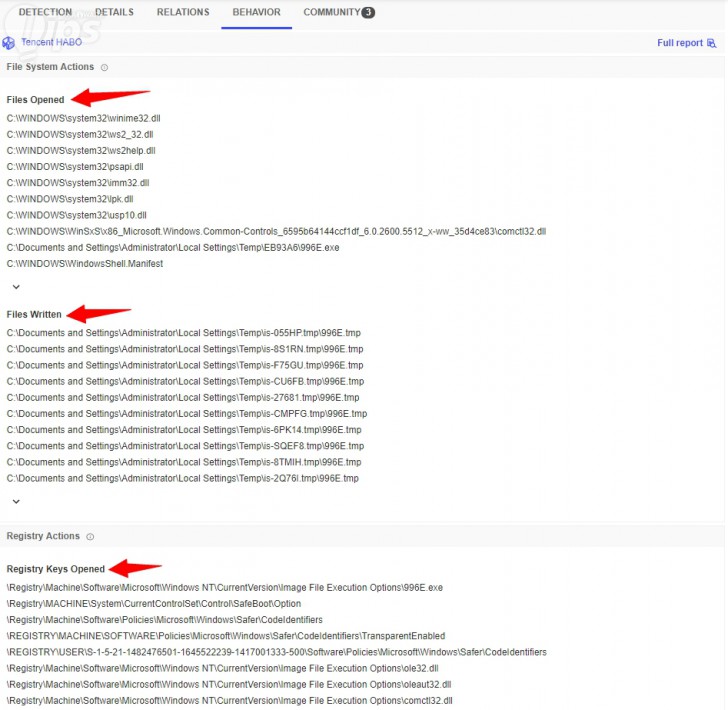Expand the Files Opened list chevron
728x710 pixels.
point(16,287)
